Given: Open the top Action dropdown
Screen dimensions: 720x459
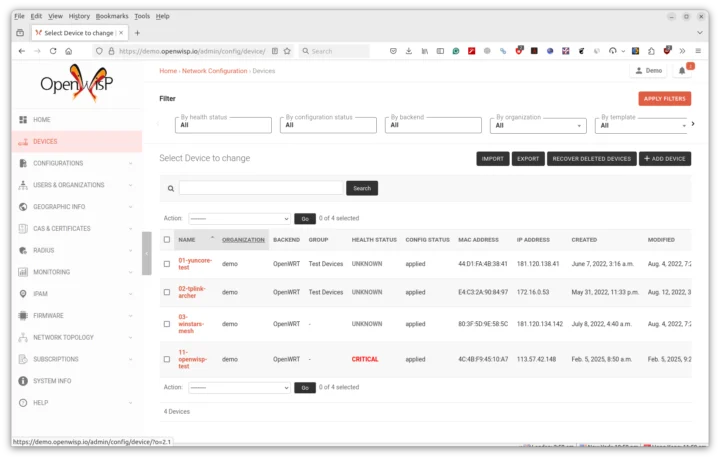Looking at the screenshot, I should [x=239, y=218].
